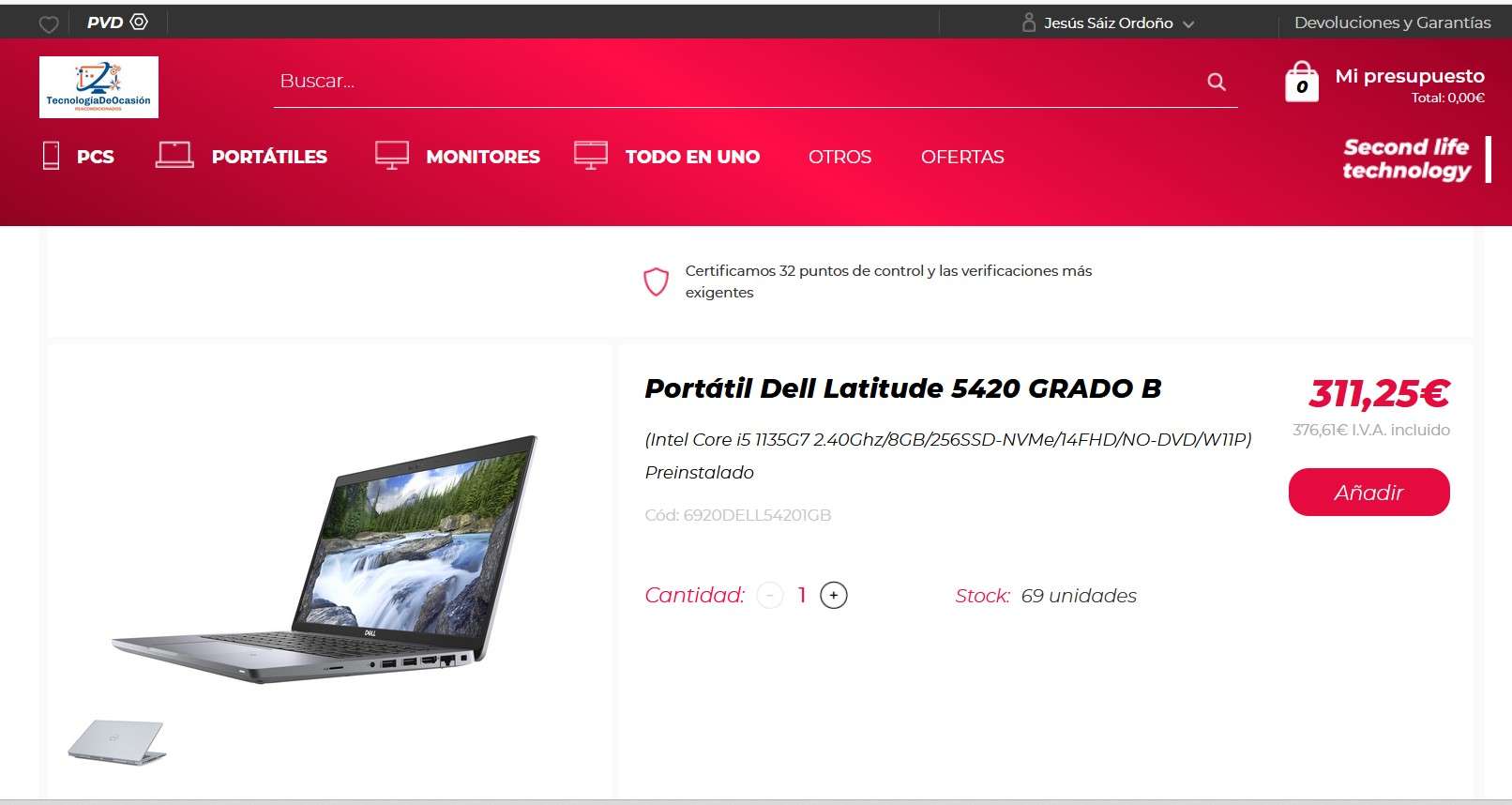Select the closed laptop thumbnail image
This screenshot has height=805, width=1512.
117,741
